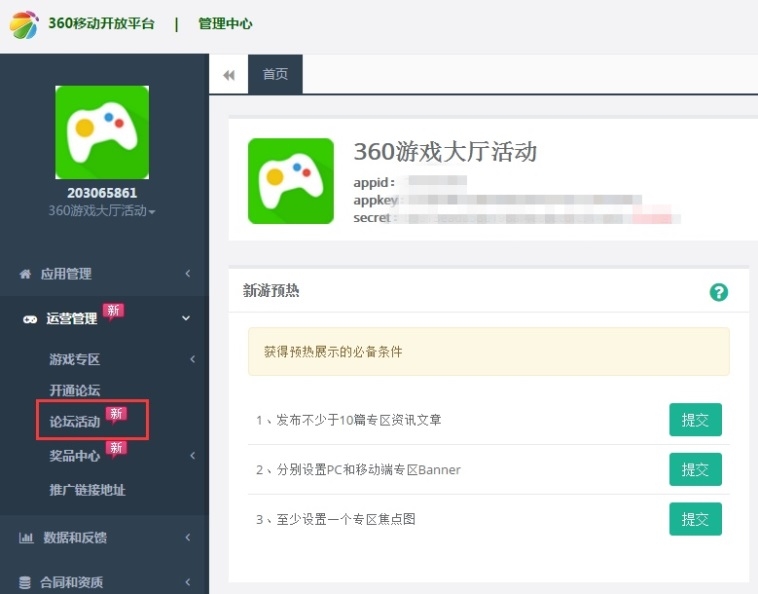758x594 pixels.
Task: Click text 3、至少设置一个专区焦点图
Action: tap(335, 520)
